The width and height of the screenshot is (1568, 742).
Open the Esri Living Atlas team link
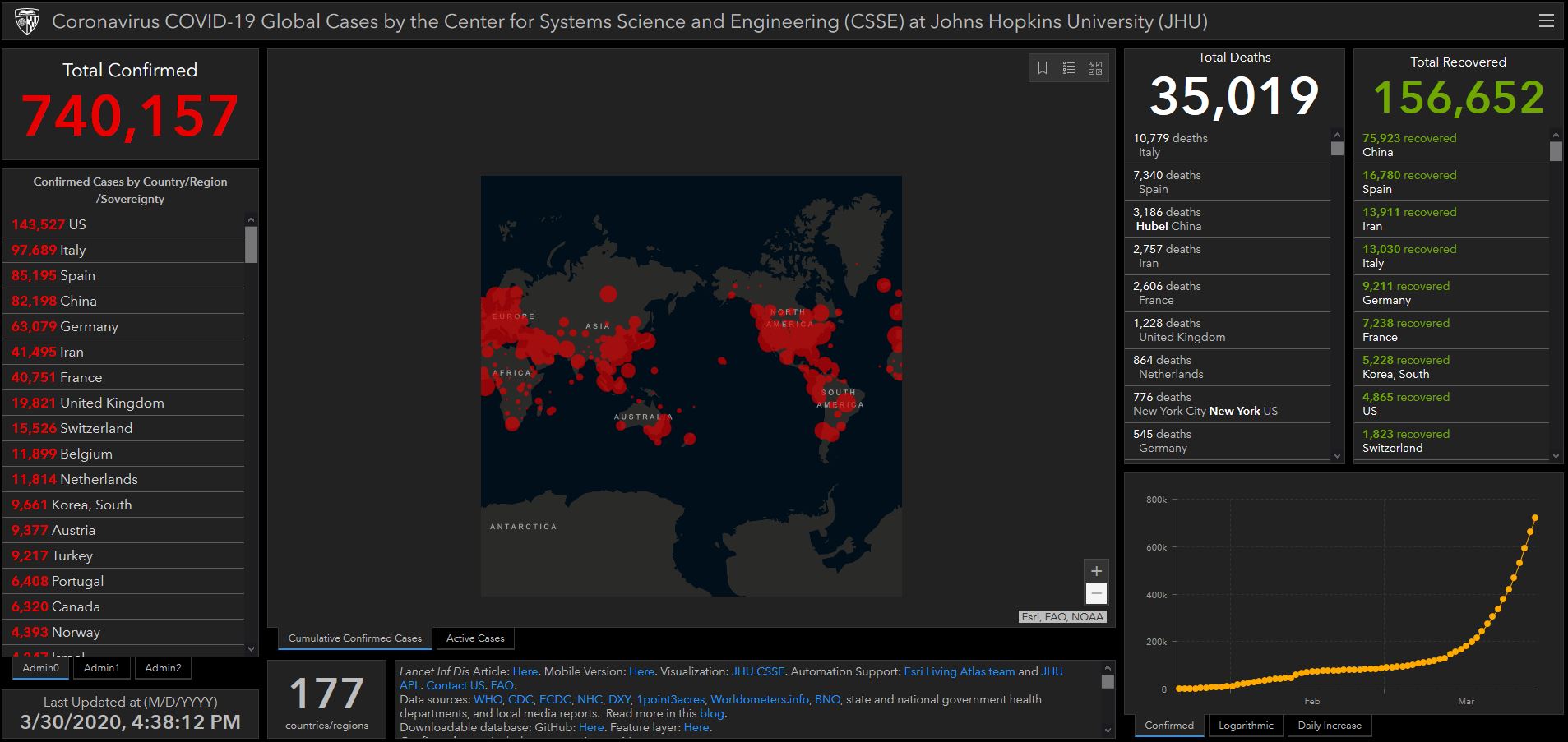click(x=960, y=671)
